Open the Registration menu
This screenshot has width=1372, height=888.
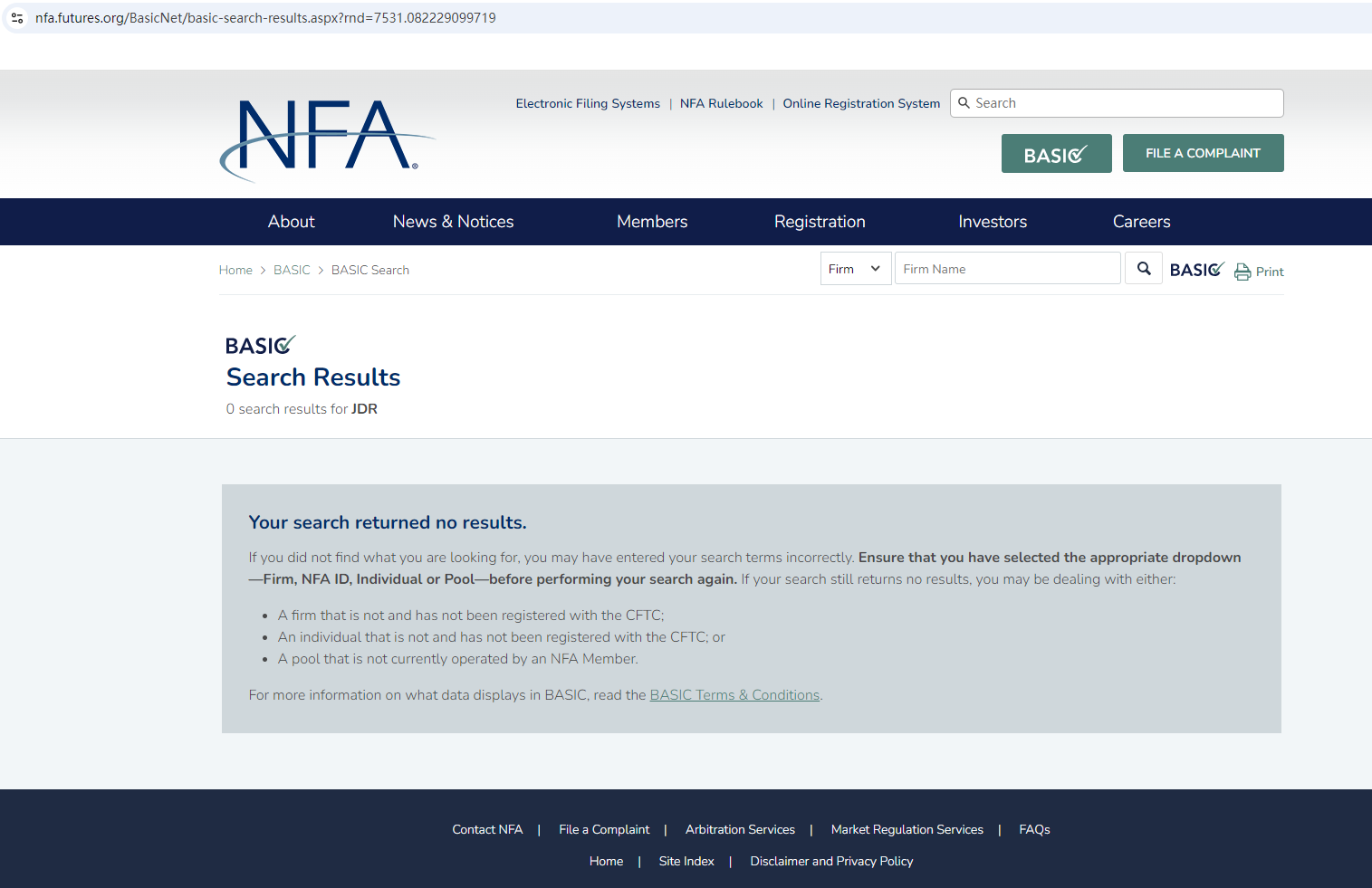820,222
